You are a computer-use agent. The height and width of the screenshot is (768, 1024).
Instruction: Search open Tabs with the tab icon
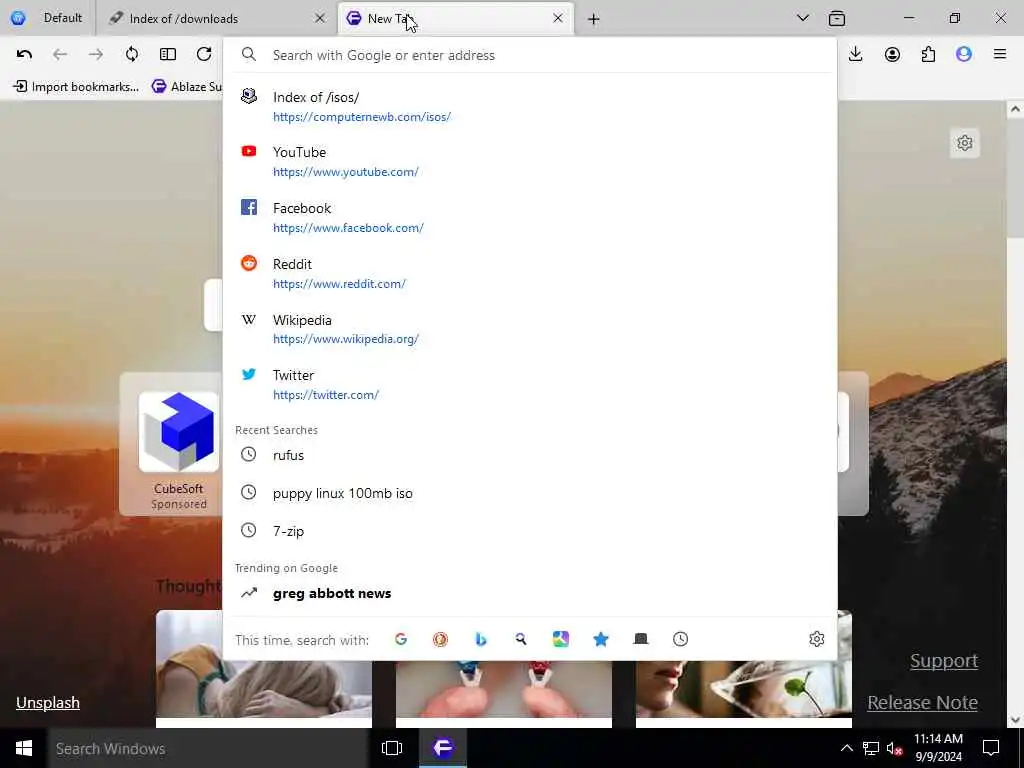click(x=641, y=639)
